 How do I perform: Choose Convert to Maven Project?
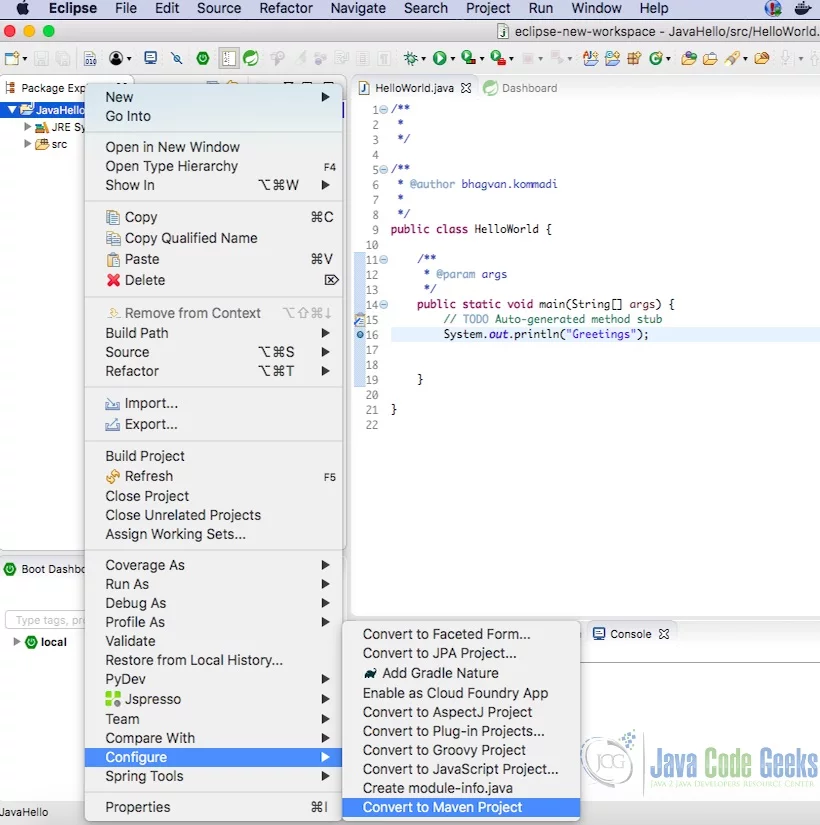[x=461, y=807]
